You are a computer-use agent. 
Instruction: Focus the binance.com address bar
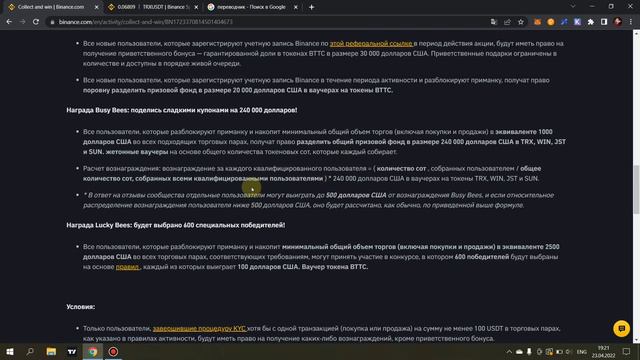(x=269, y=22)
